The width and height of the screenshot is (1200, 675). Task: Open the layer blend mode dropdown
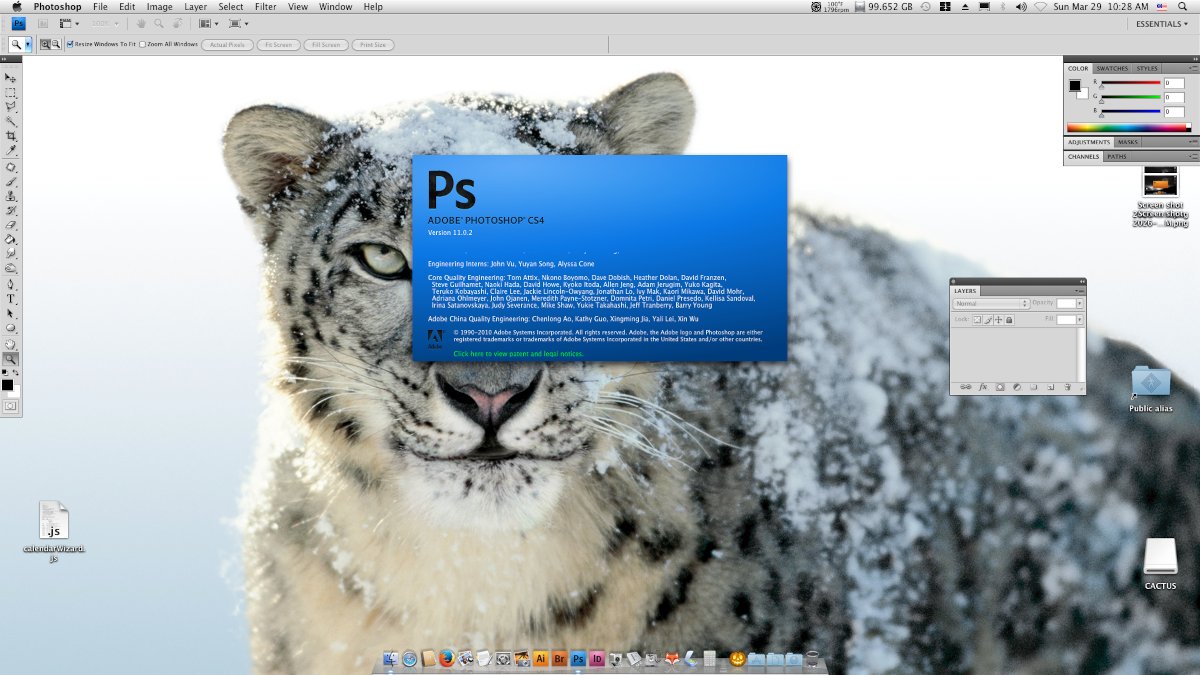coord(991,303)
